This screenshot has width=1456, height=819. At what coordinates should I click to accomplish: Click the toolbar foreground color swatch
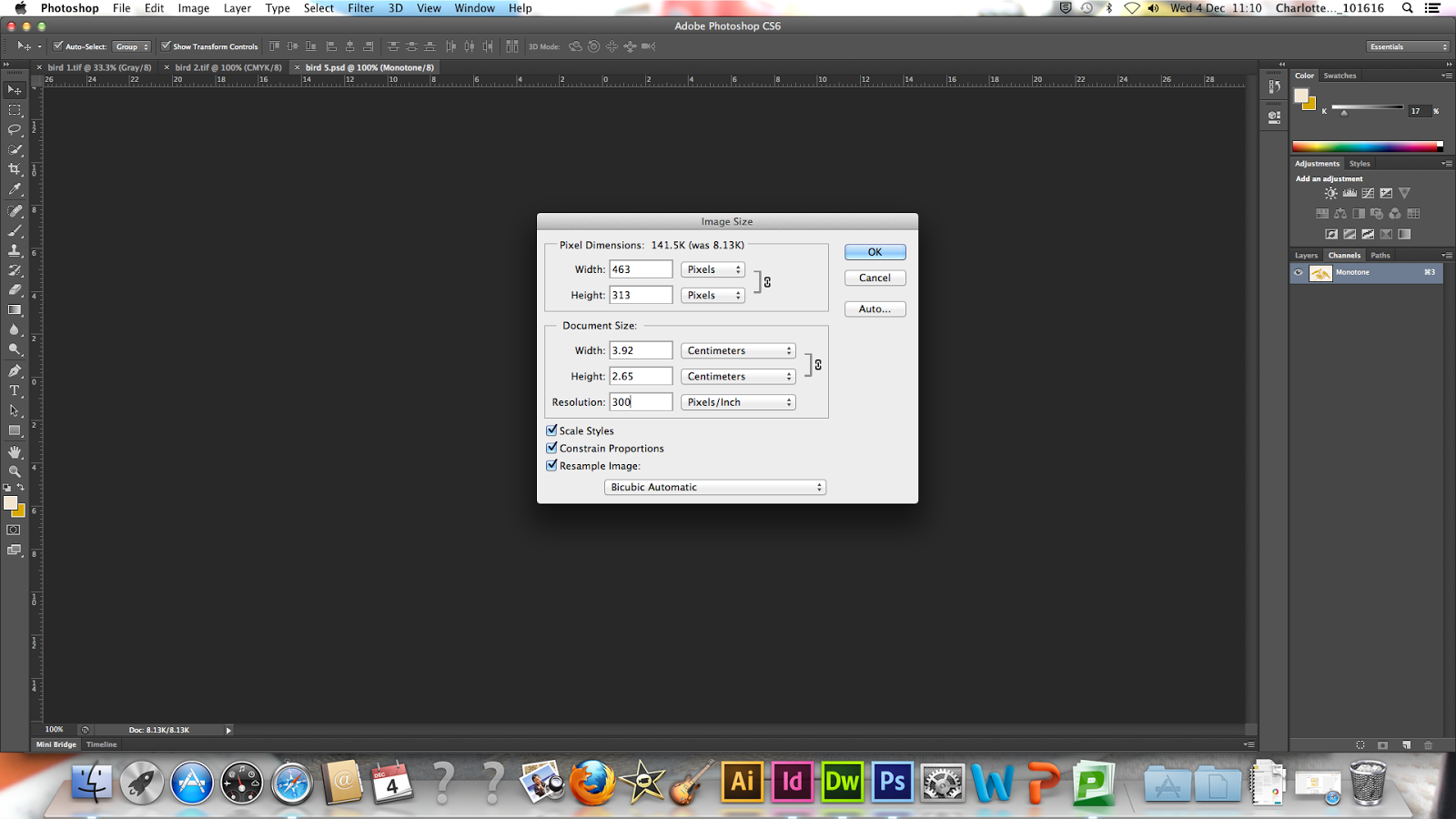[10, 503]
